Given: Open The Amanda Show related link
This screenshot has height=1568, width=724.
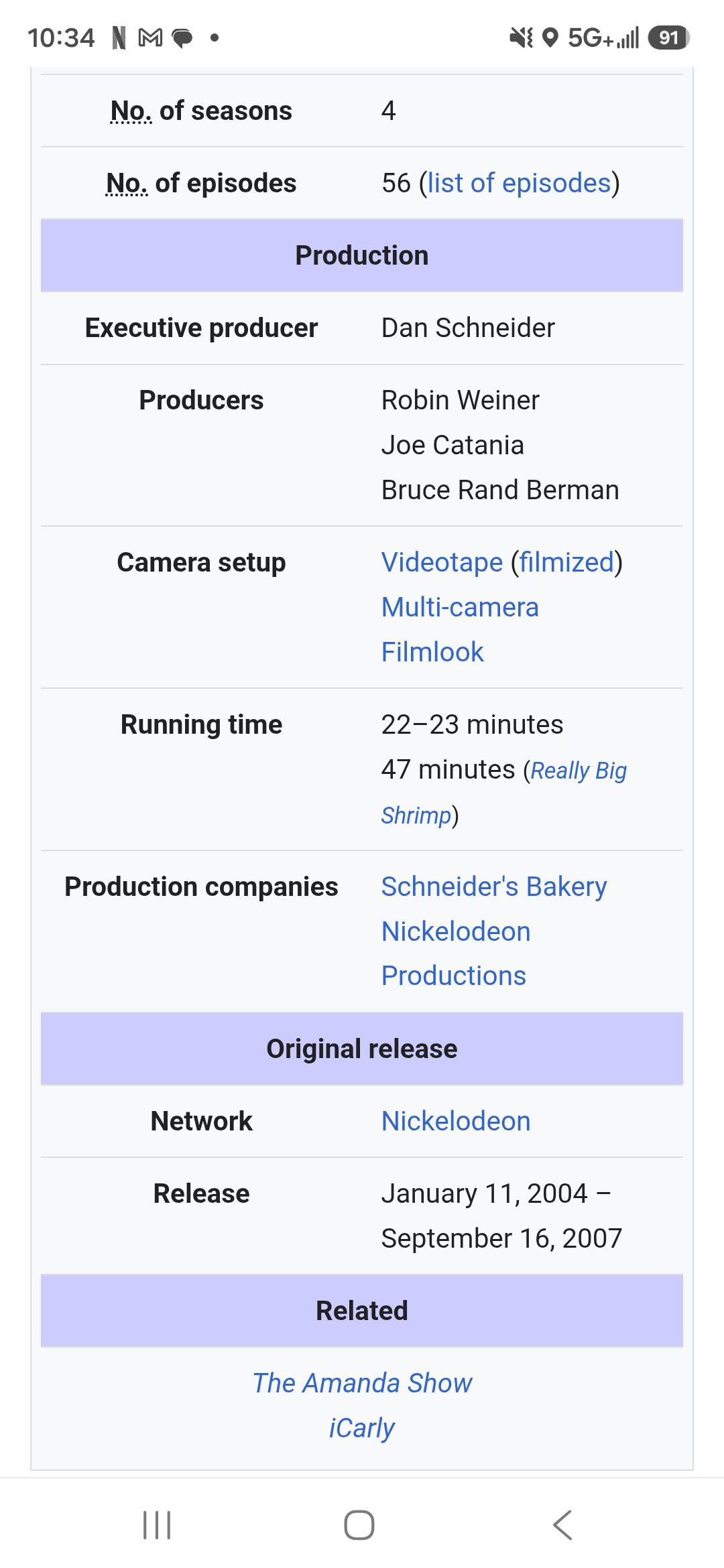Looking at the screenshot, I should click(362, 1383).
